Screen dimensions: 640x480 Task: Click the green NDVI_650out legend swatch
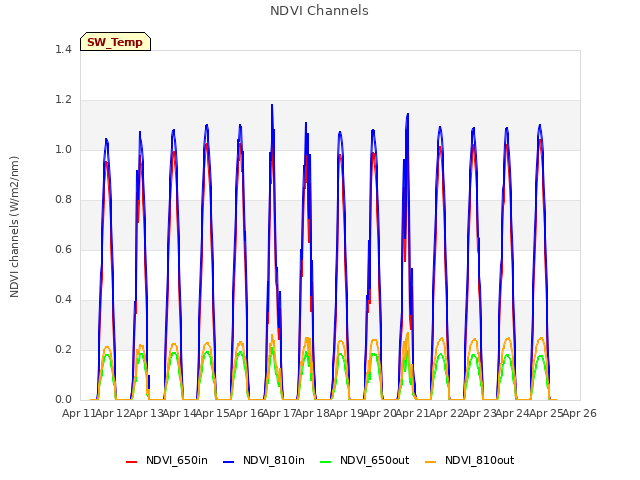[326, 462]
